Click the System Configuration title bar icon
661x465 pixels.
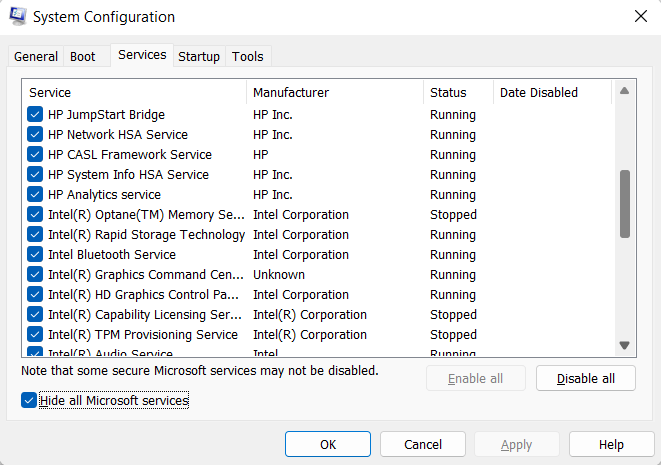pyautogui.click(x=18, y=16)
